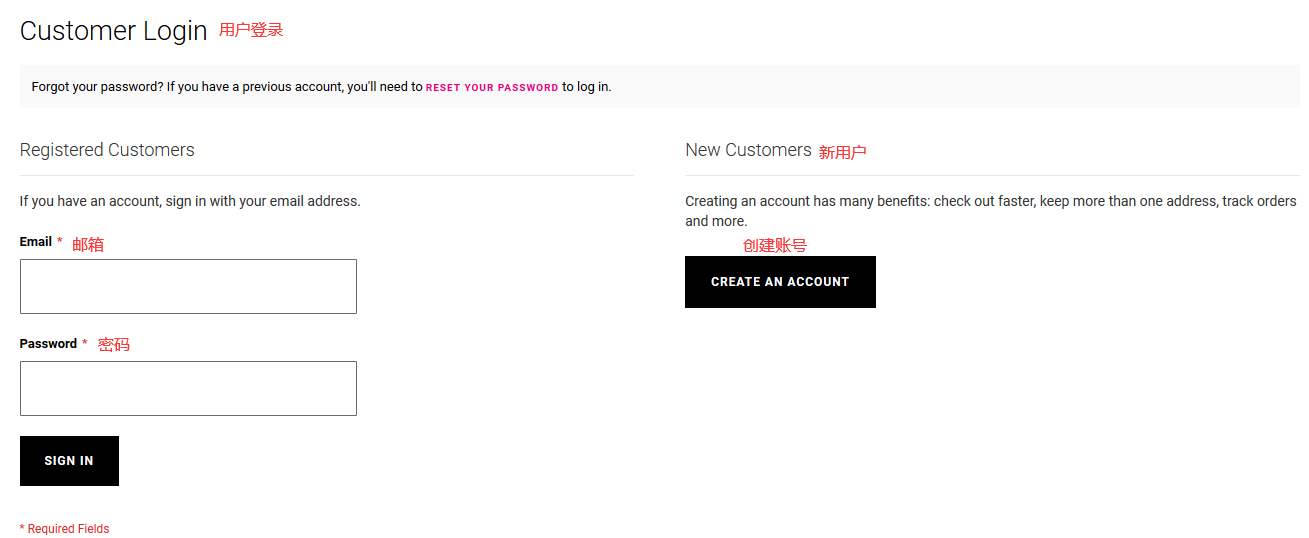
Task: Click the New Customers section heading
Action: point(748,150)
